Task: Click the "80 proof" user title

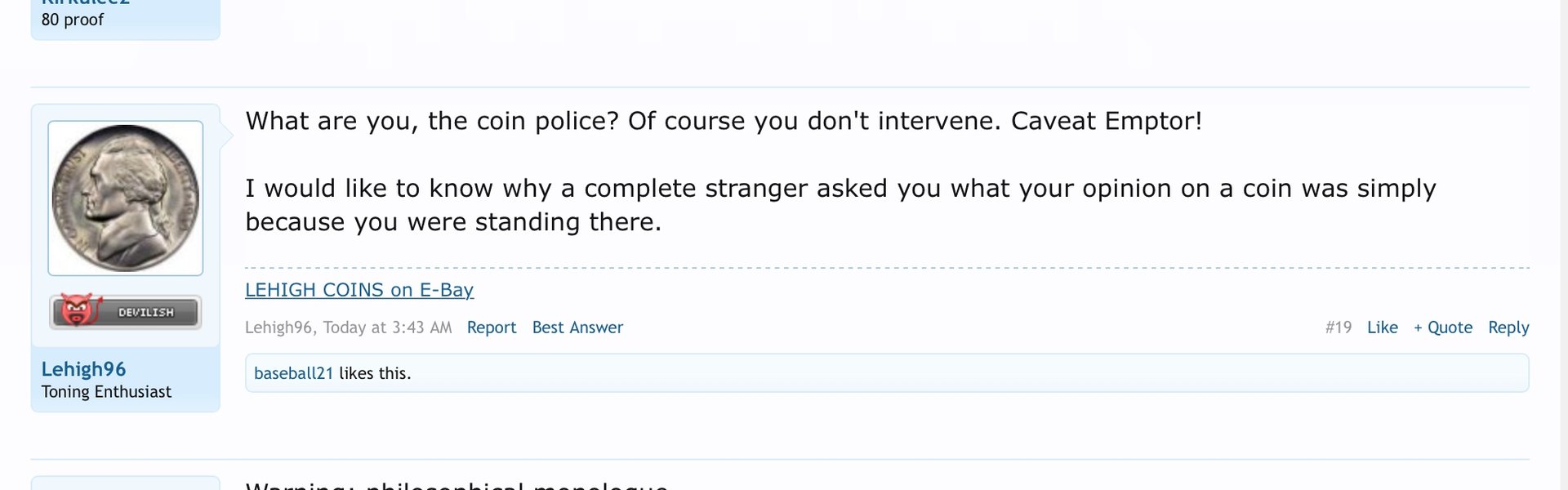Action: pyautogui.click(x=73, y=20)
